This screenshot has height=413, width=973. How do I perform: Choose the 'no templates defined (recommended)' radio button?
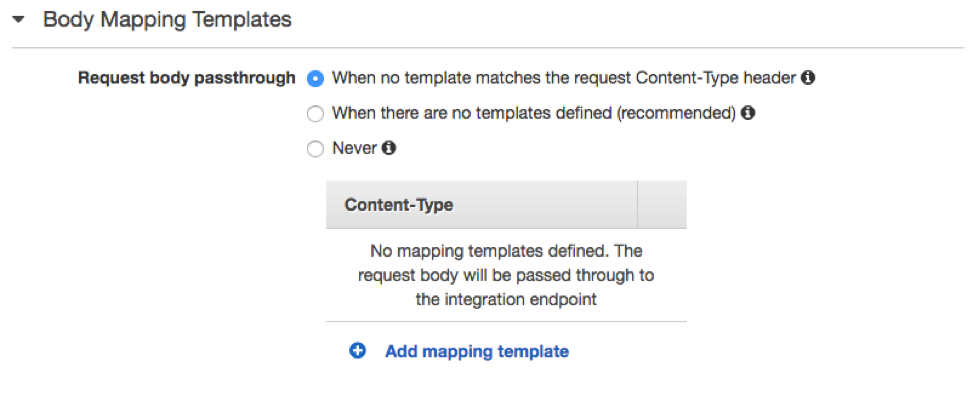point(316,114)
